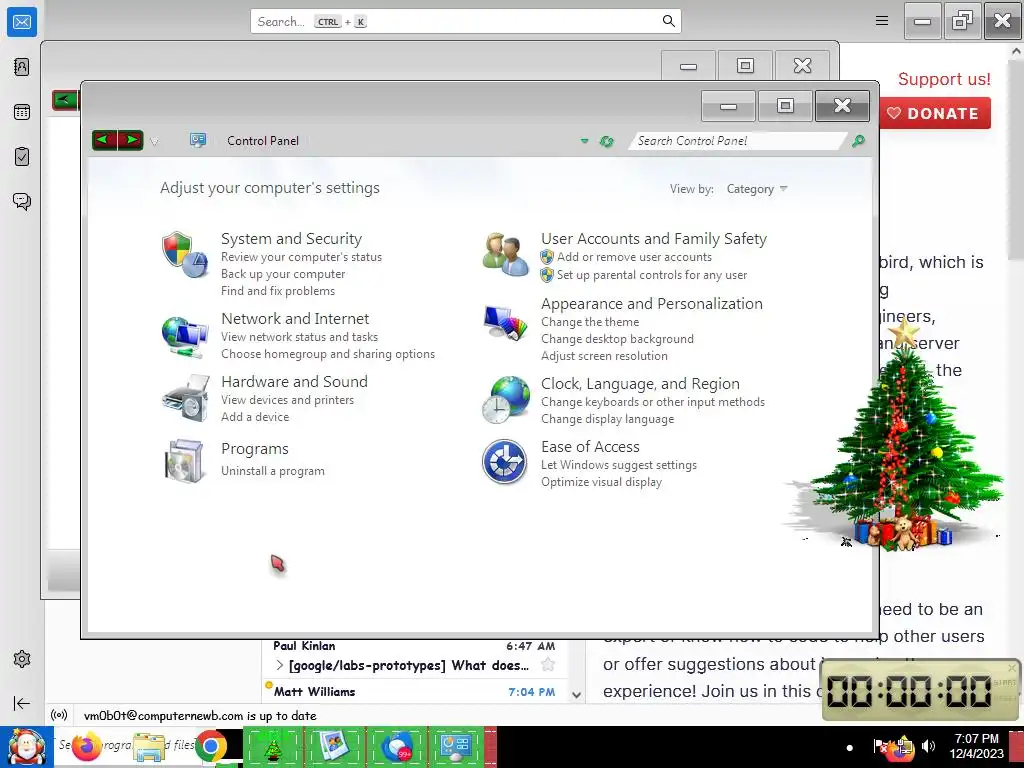This screenshot has height=768, width=1024.
Task: Click the Programs box icon
Action: coord(184,461)
